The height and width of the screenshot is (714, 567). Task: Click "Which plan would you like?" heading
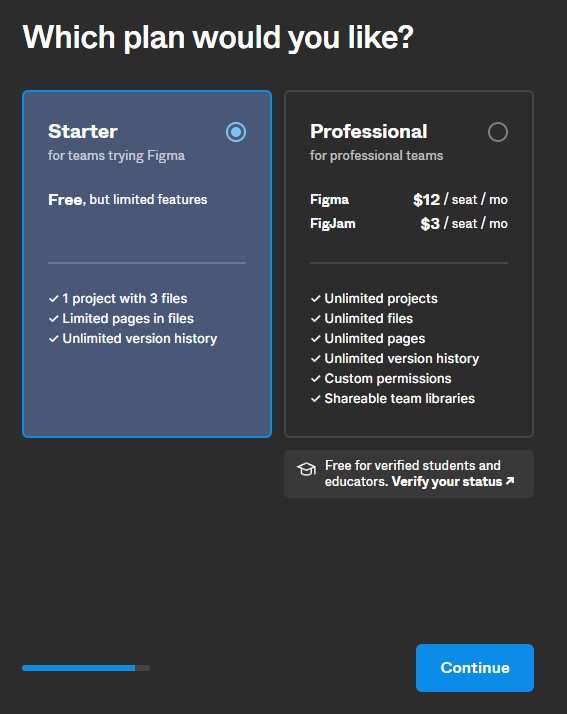[x=218, y=37]
